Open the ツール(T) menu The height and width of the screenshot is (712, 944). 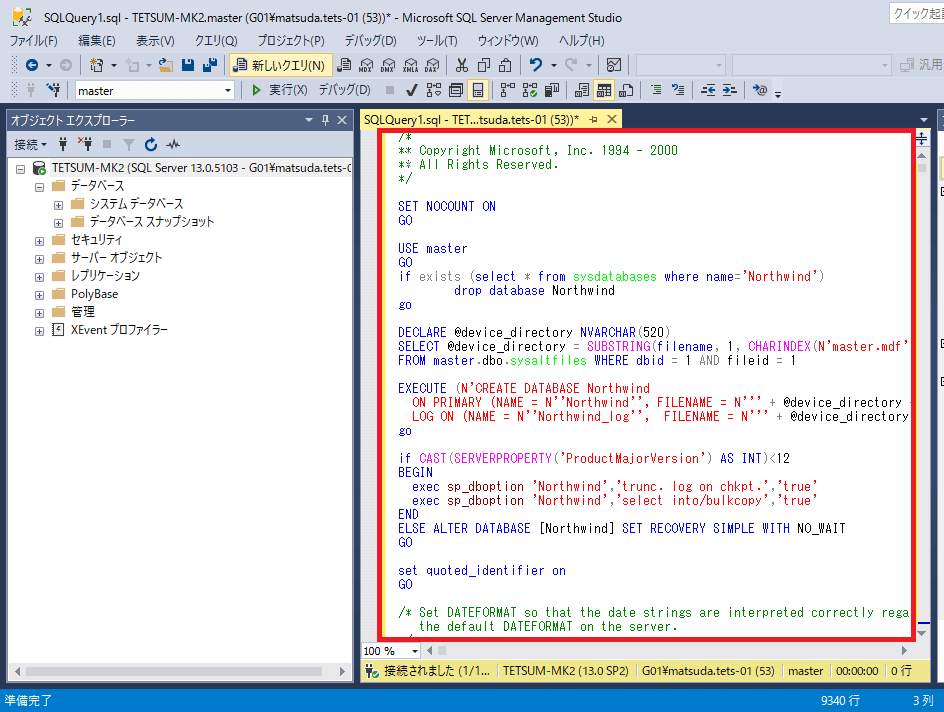point(436,41)
